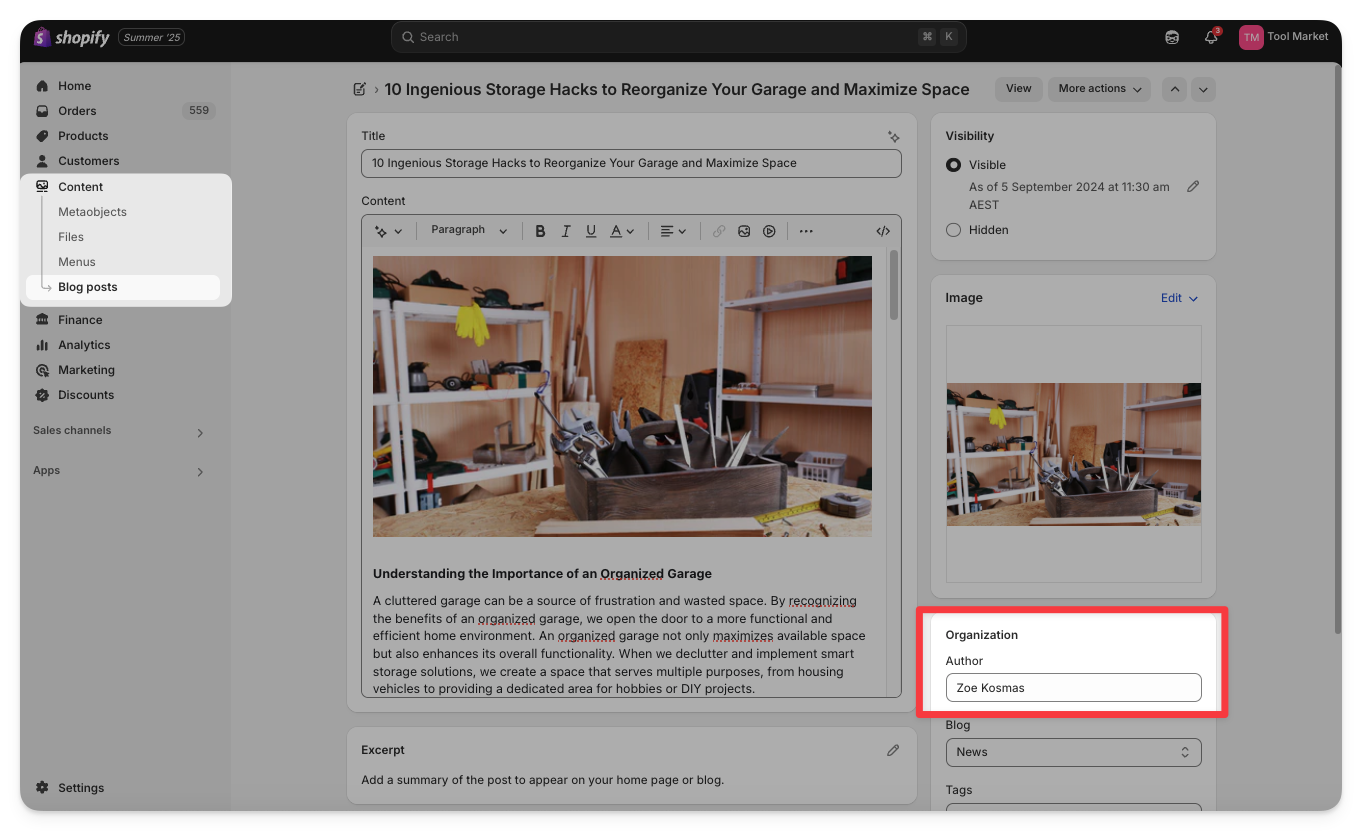Viewport: 1362px width, 831px height.
Task: Open the Paragraph style dropdown
Action: (x=468, y=230)
